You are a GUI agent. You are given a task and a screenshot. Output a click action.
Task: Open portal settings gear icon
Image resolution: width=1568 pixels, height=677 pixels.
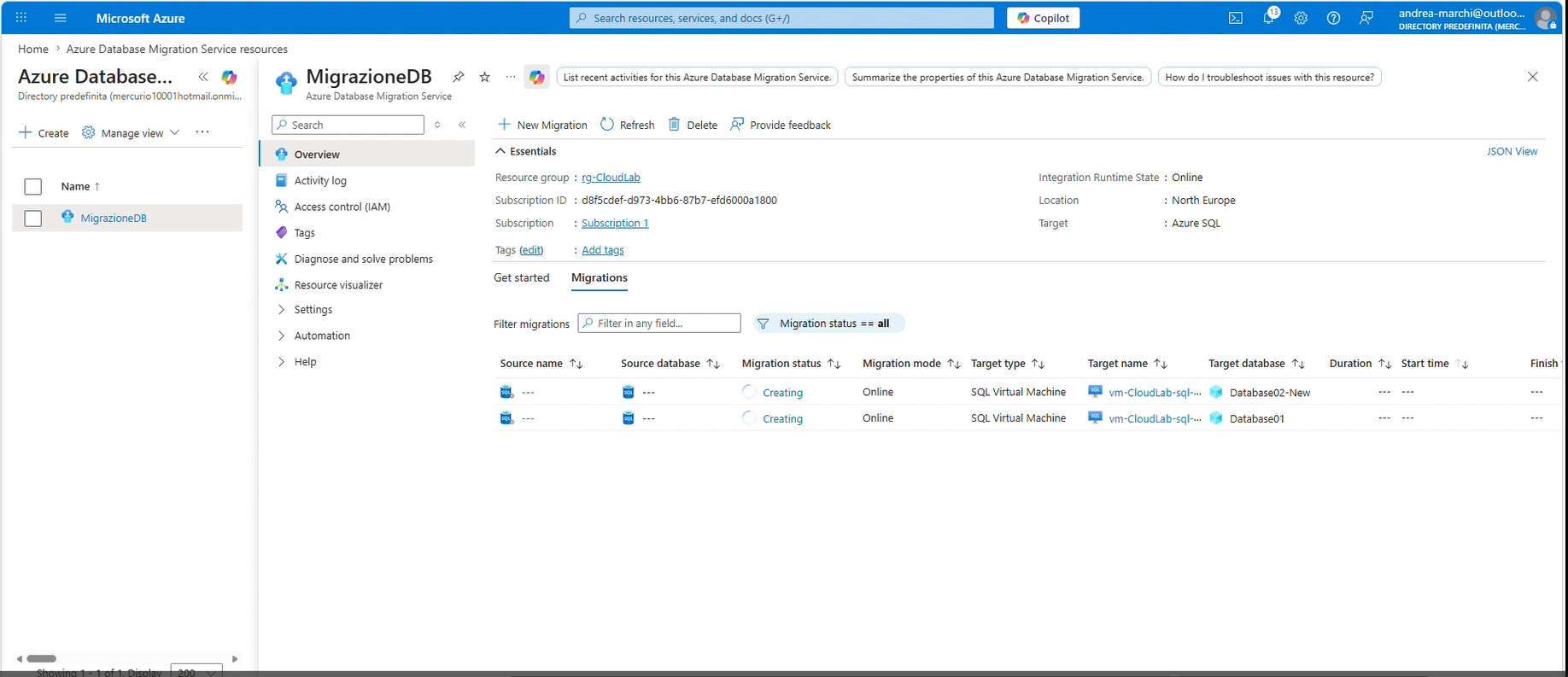coord(1301,18)
